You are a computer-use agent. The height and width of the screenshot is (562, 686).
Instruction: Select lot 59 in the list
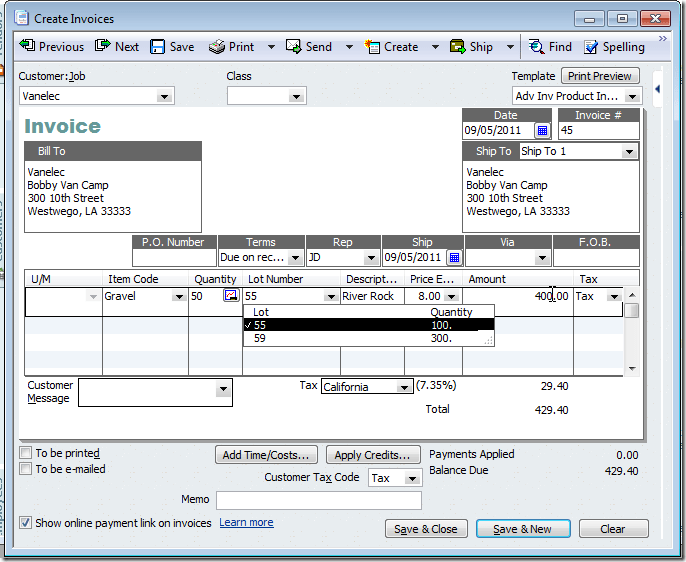[x=369, y=338]
